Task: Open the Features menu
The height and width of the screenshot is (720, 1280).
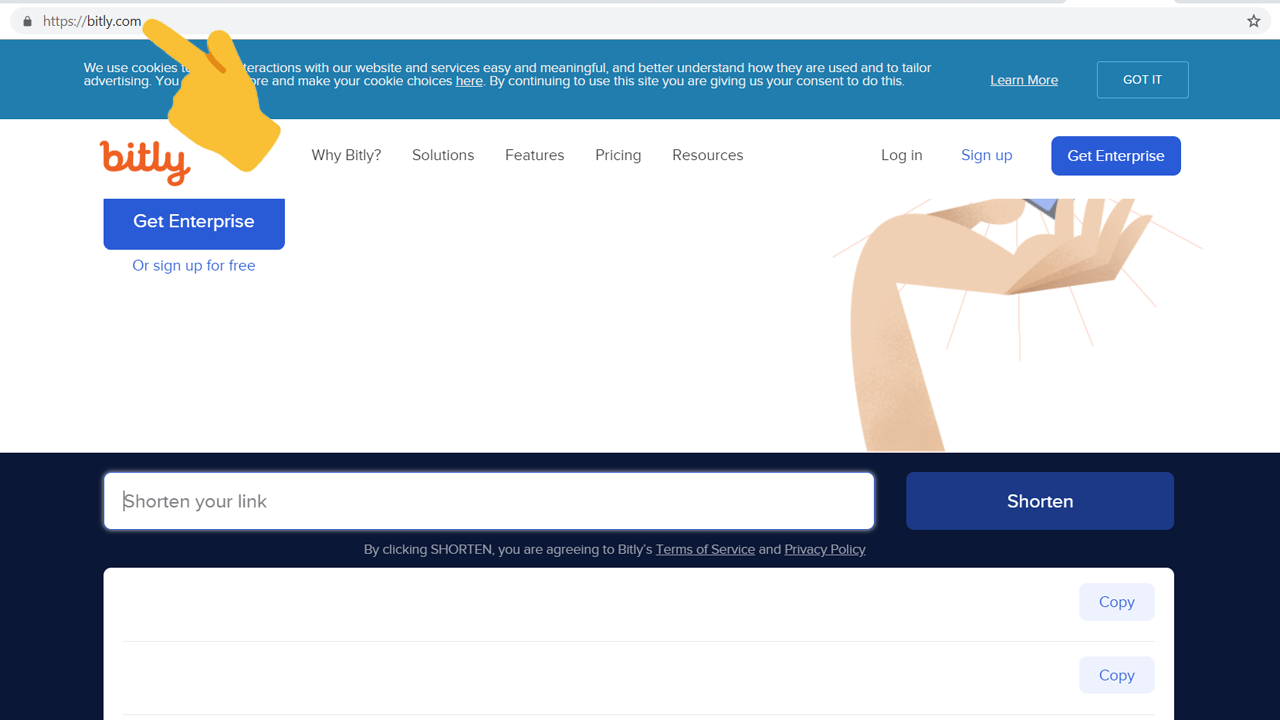Action: tap(535, 155)
